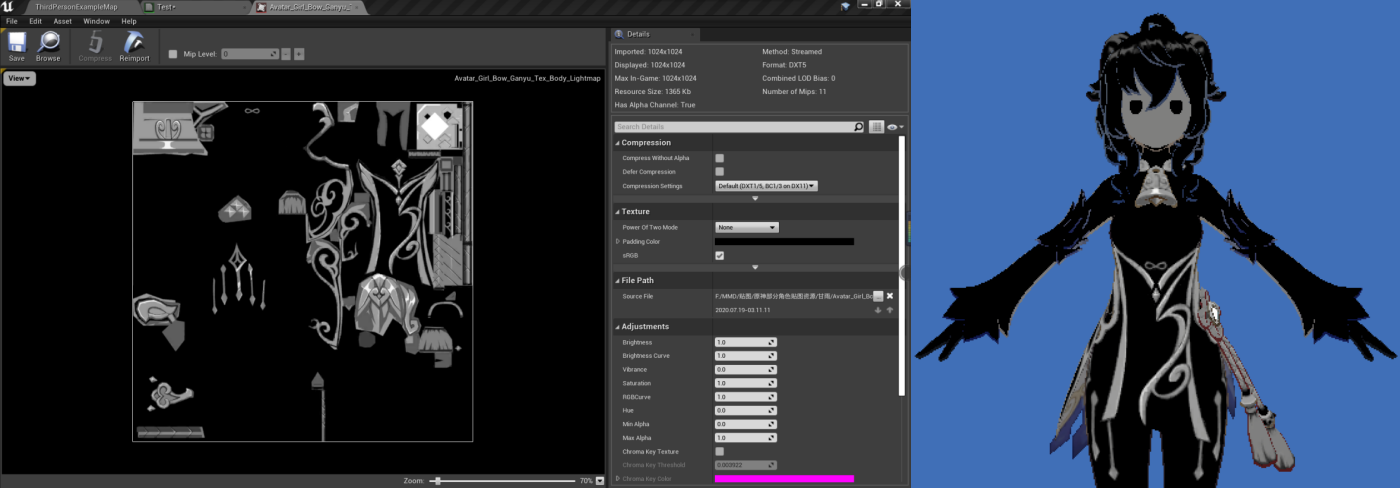Viewport: 1400px width, 488px height.
Task: Click the 'Has Alpha Channel: True' text
Action: (x=655, y=104)
